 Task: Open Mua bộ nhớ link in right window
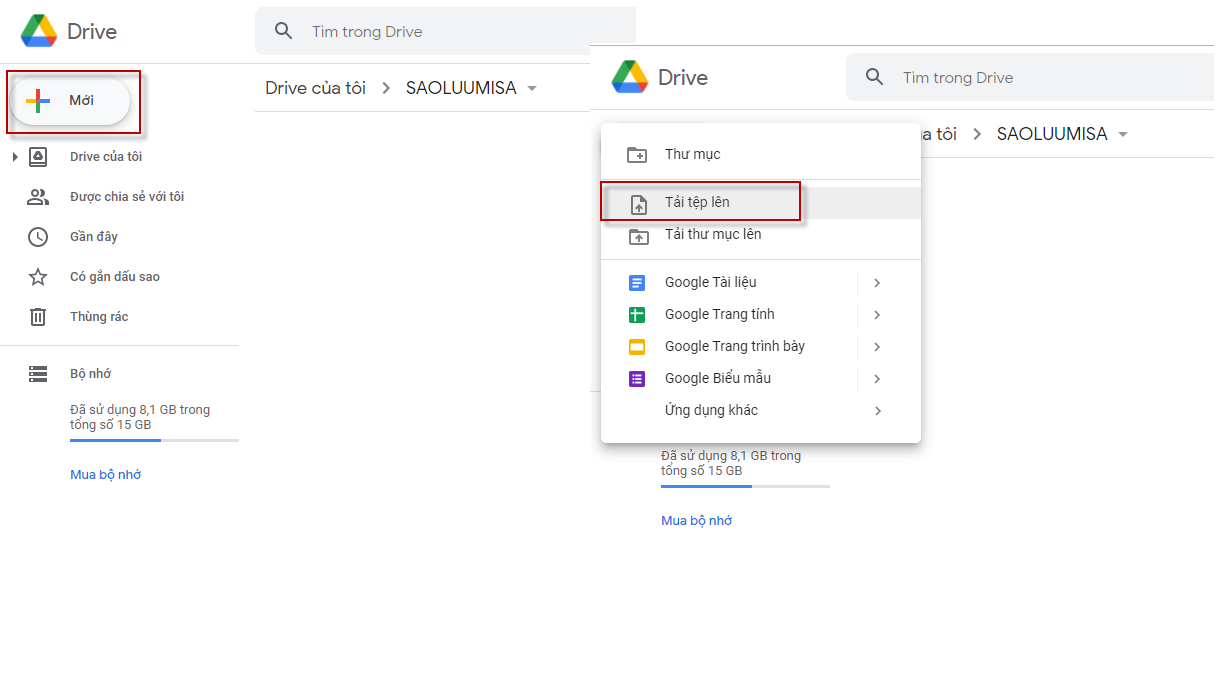[x=696, y=521]
